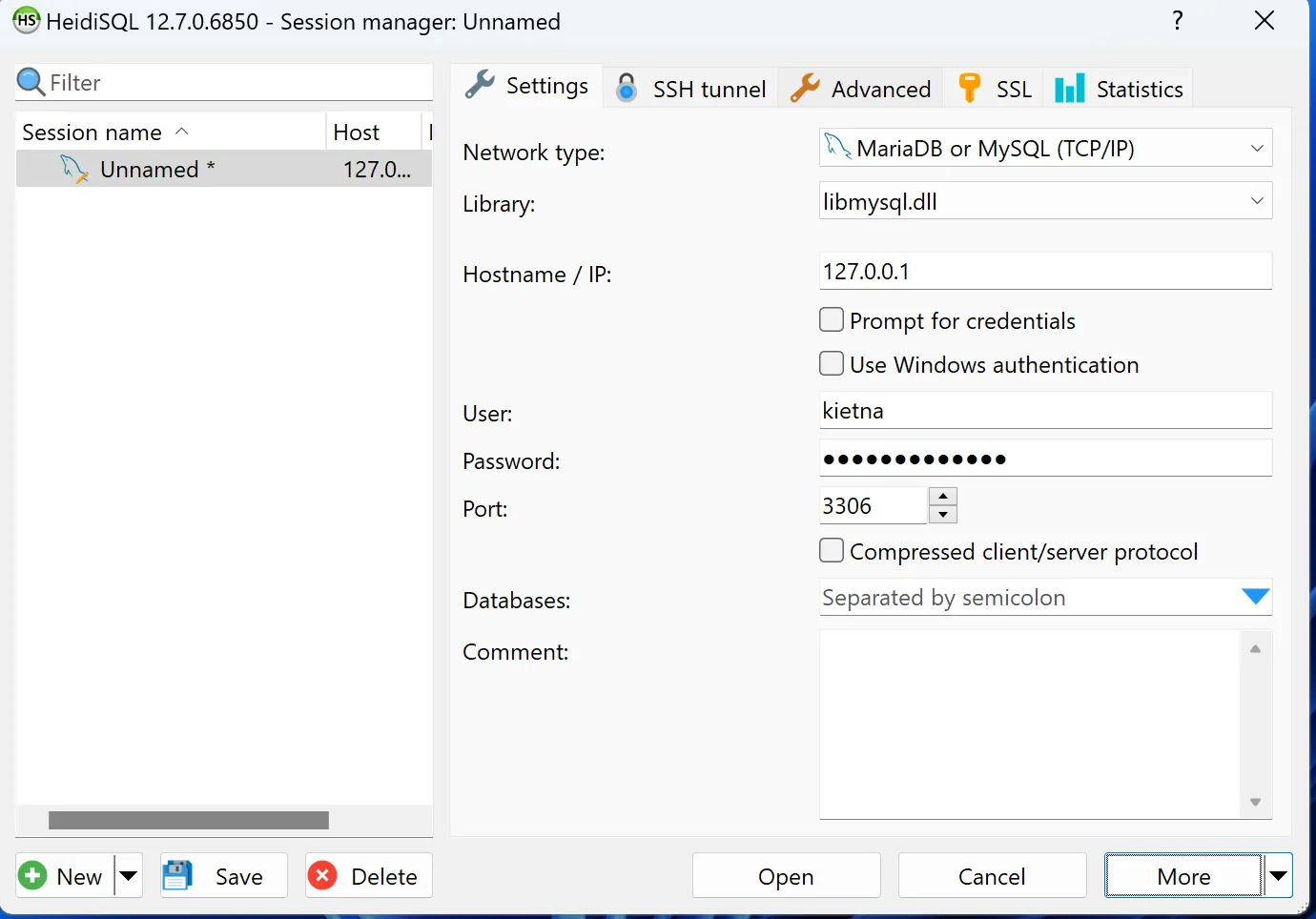Viewport: 1316px width, 919px height.
Task: Click the More button
Action: (1183, 875)
